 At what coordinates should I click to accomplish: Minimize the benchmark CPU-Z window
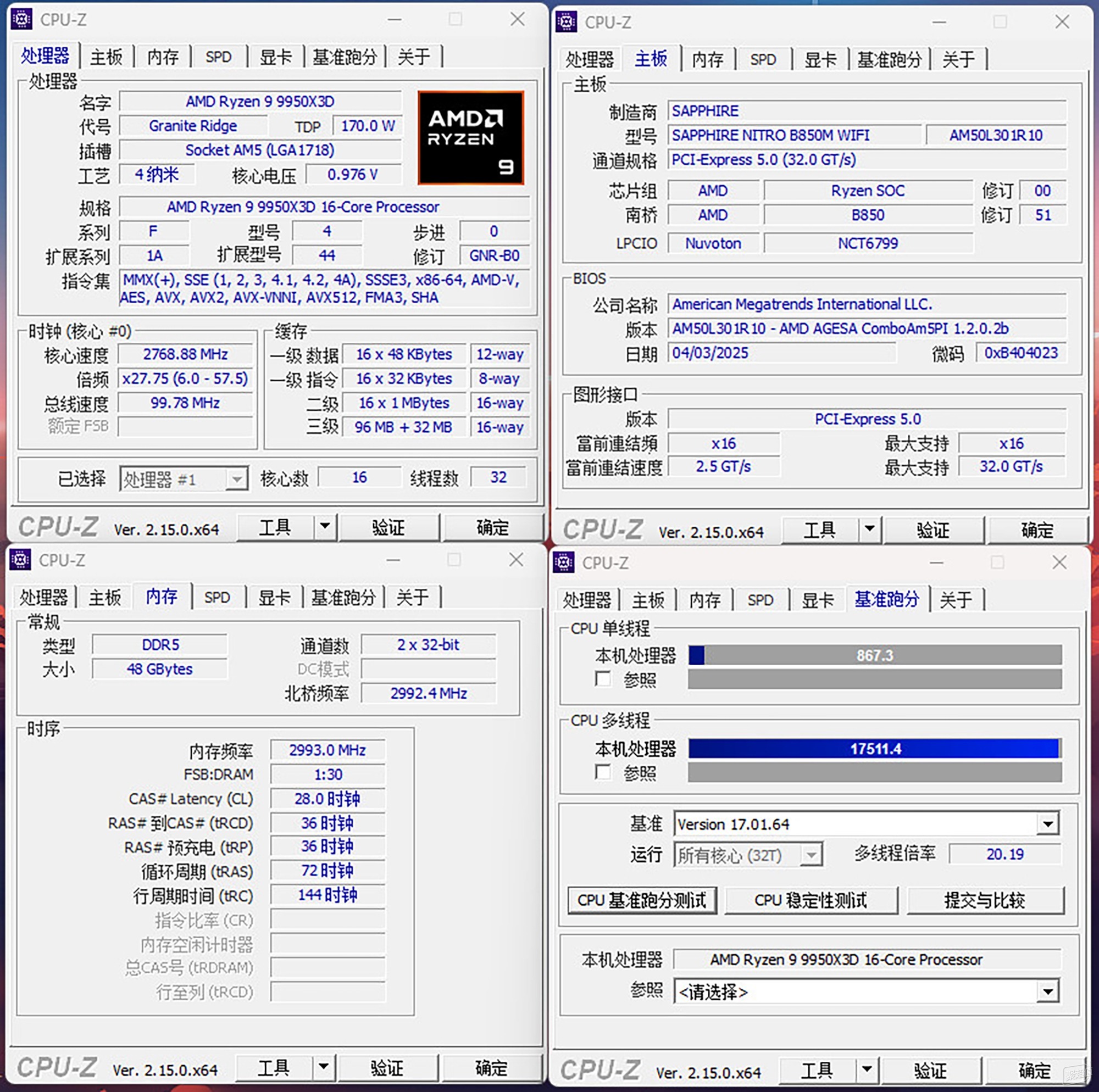tap(937, 562)
